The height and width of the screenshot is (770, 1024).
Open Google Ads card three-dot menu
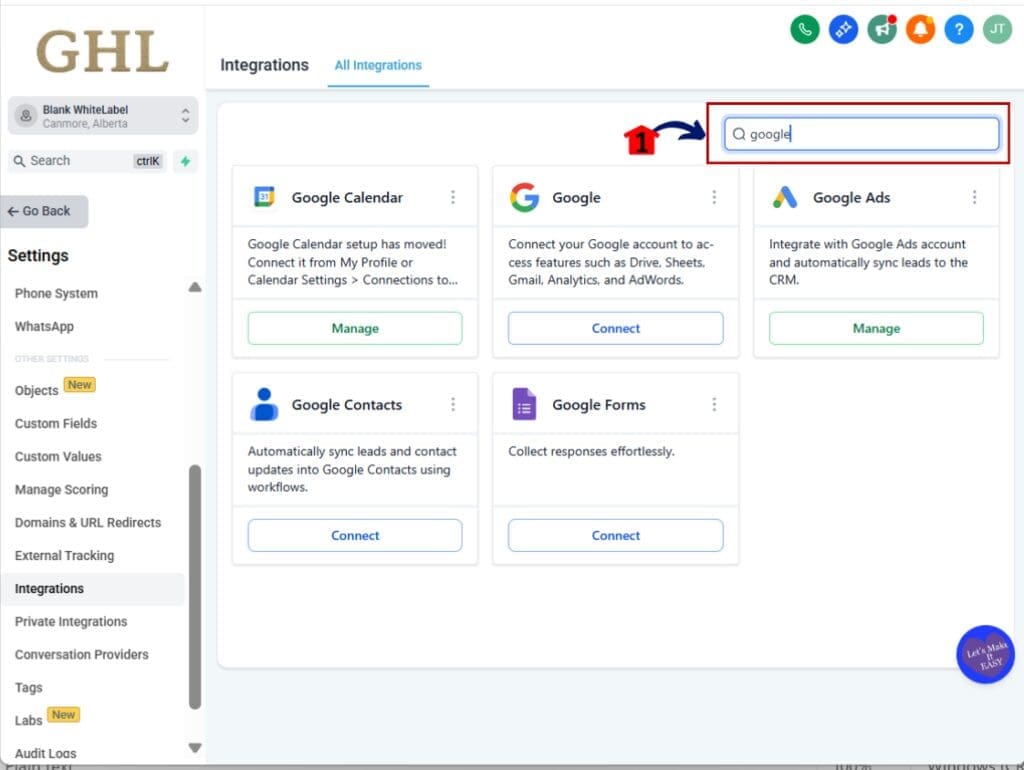974,197
